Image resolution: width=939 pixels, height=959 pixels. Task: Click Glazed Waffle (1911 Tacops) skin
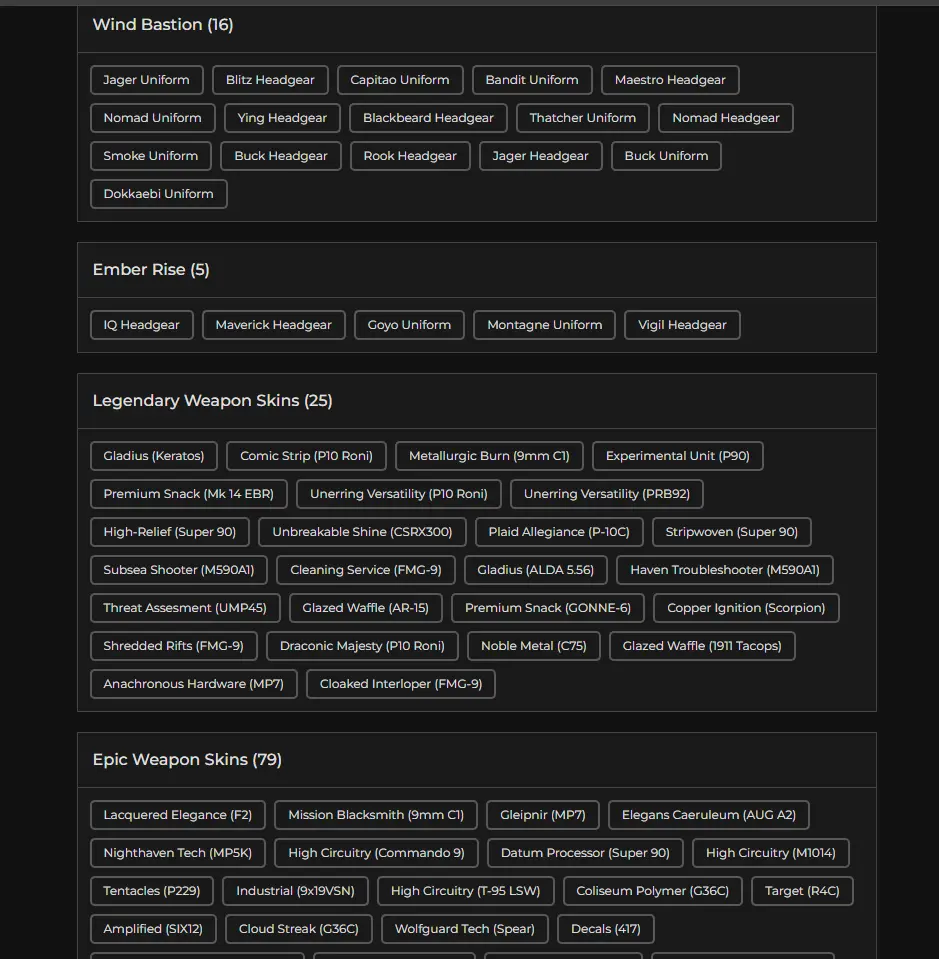(x=702, y=646)
